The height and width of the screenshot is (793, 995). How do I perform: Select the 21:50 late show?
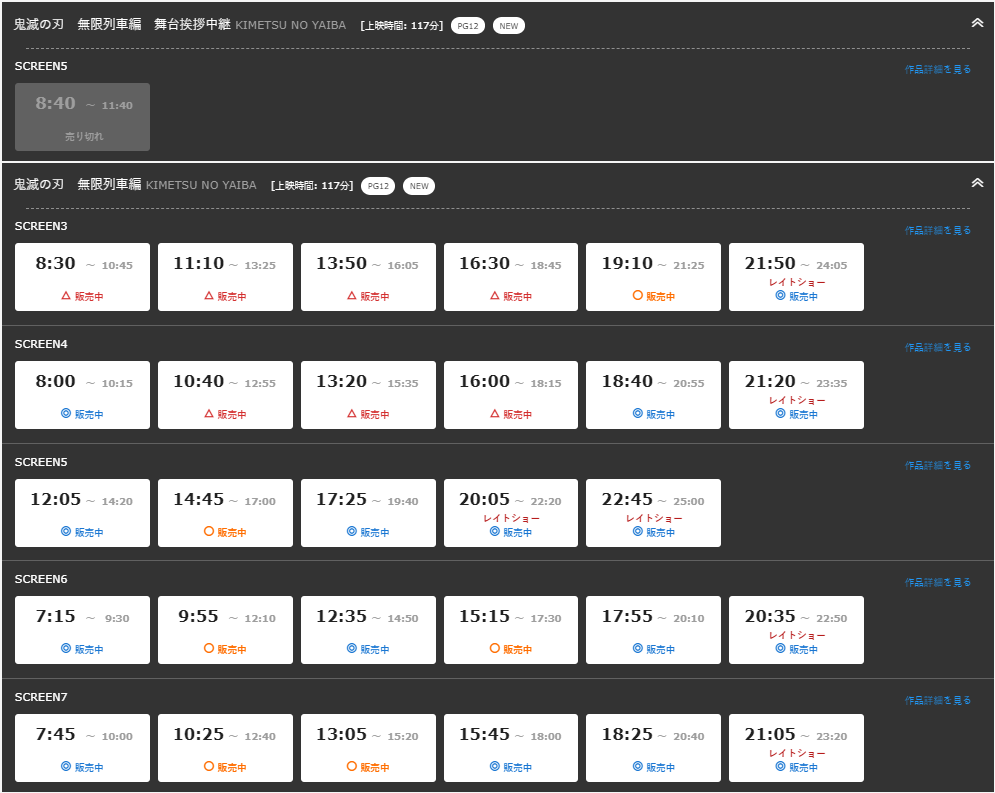796,277
